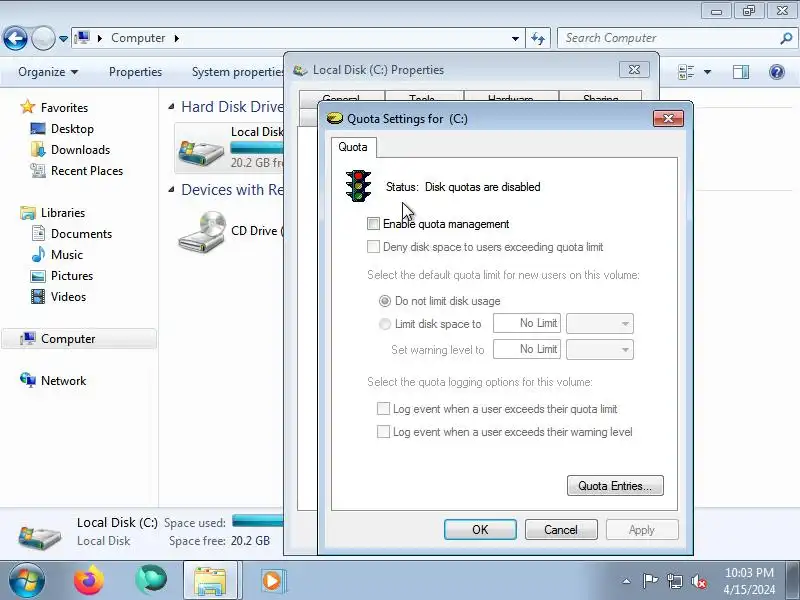The width and height of the screenshot is (800, 600).
Task: Click the Quota Settings title bar disk icon
Action: (335, 118)
